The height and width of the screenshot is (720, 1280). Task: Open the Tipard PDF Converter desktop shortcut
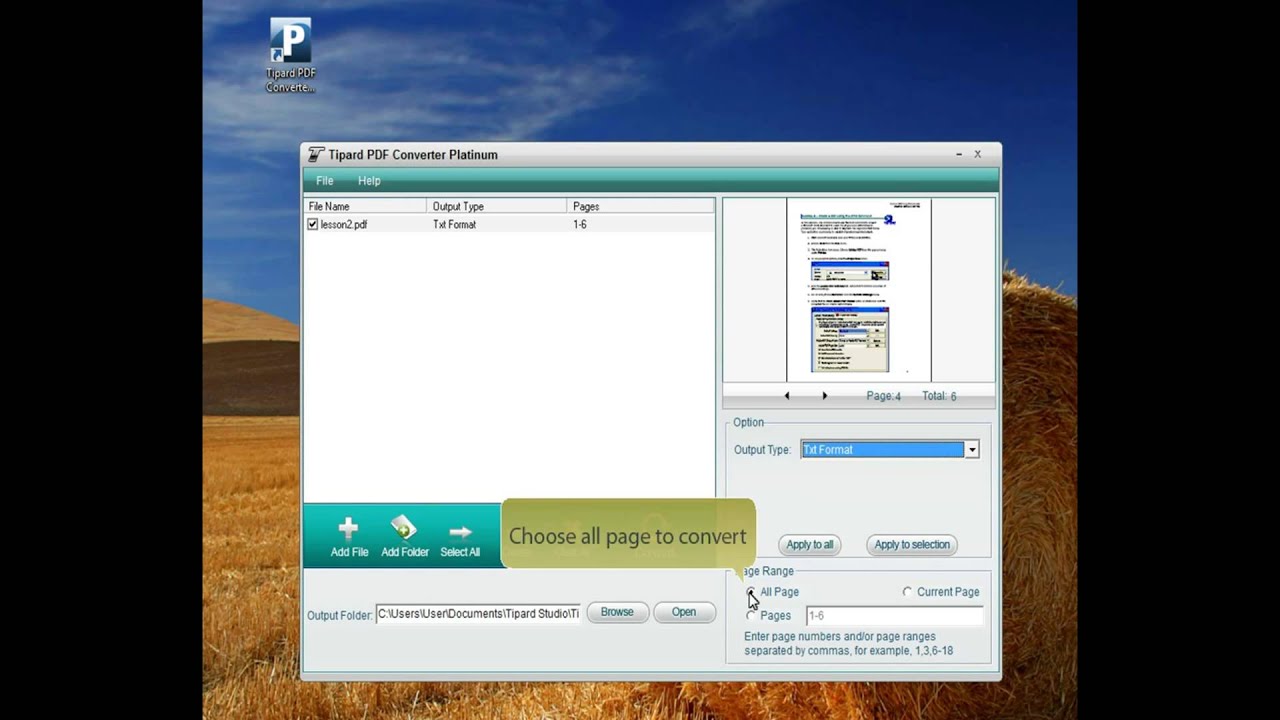290,55
